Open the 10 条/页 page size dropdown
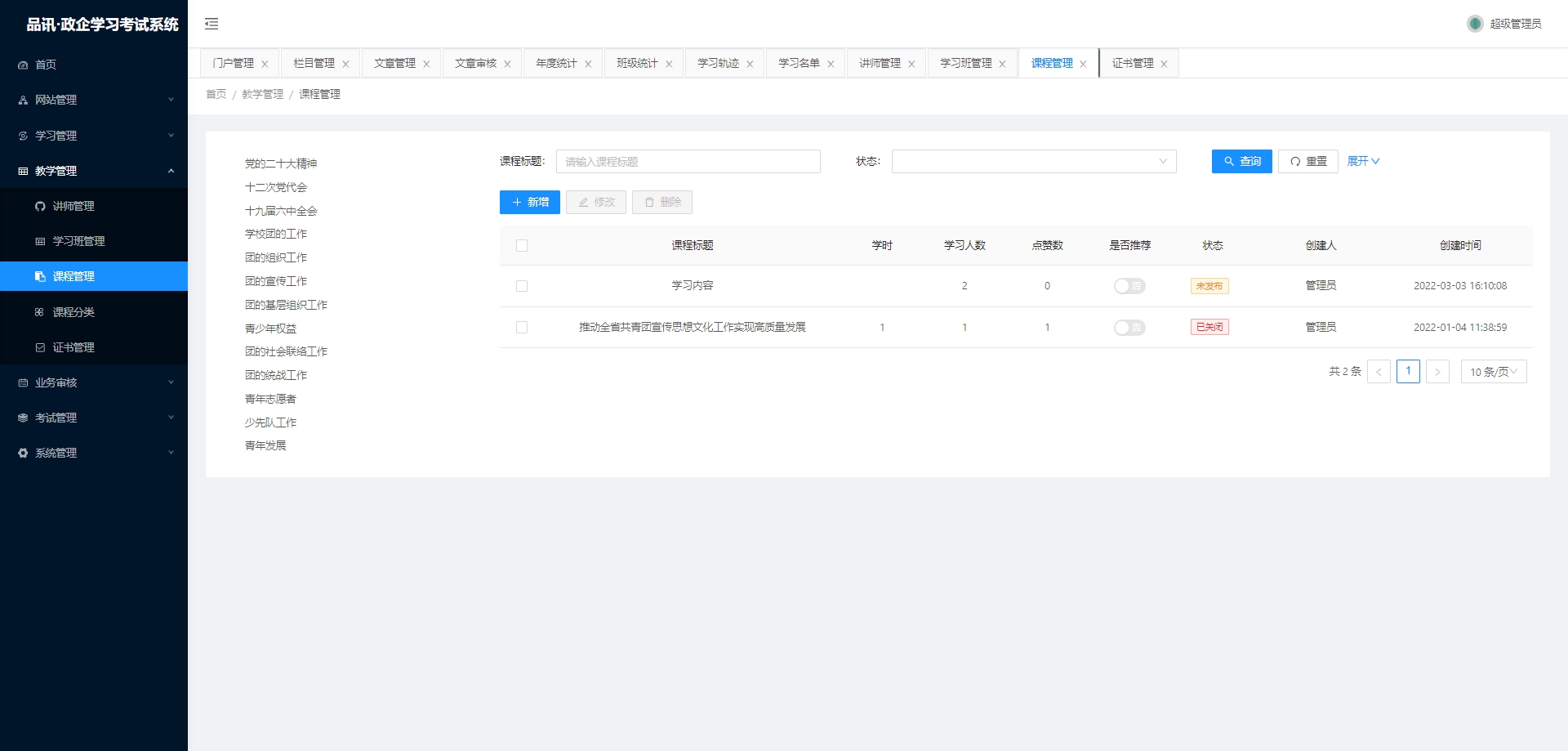This screenshot has width=1568, height=751. point(1494,372)
